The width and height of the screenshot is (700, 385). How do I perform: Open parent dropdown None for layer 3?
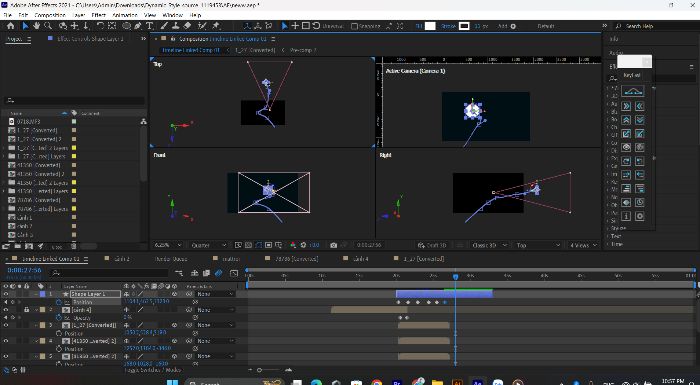pyautogui.click(x=215, y=325)
